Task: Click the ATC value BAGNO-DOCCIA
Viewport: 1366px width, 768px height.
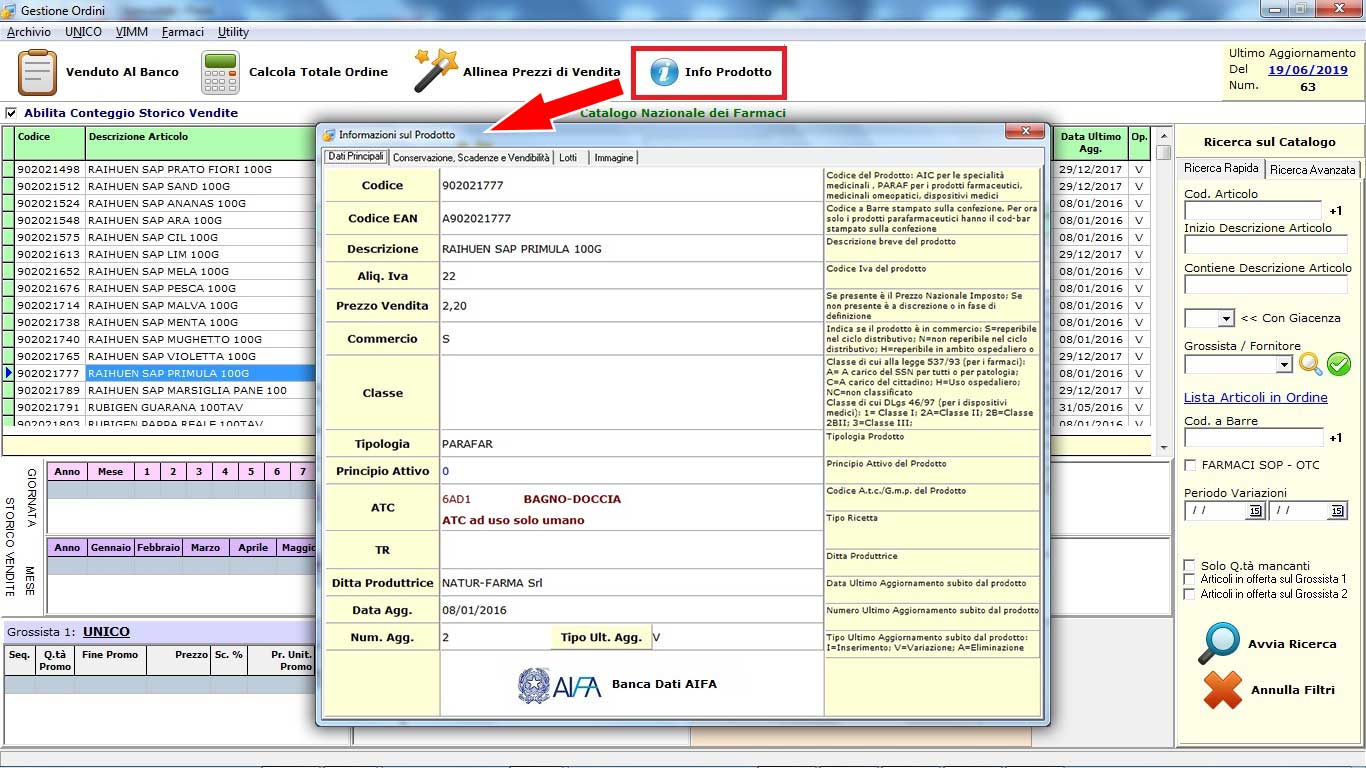Action: [572, 499]
